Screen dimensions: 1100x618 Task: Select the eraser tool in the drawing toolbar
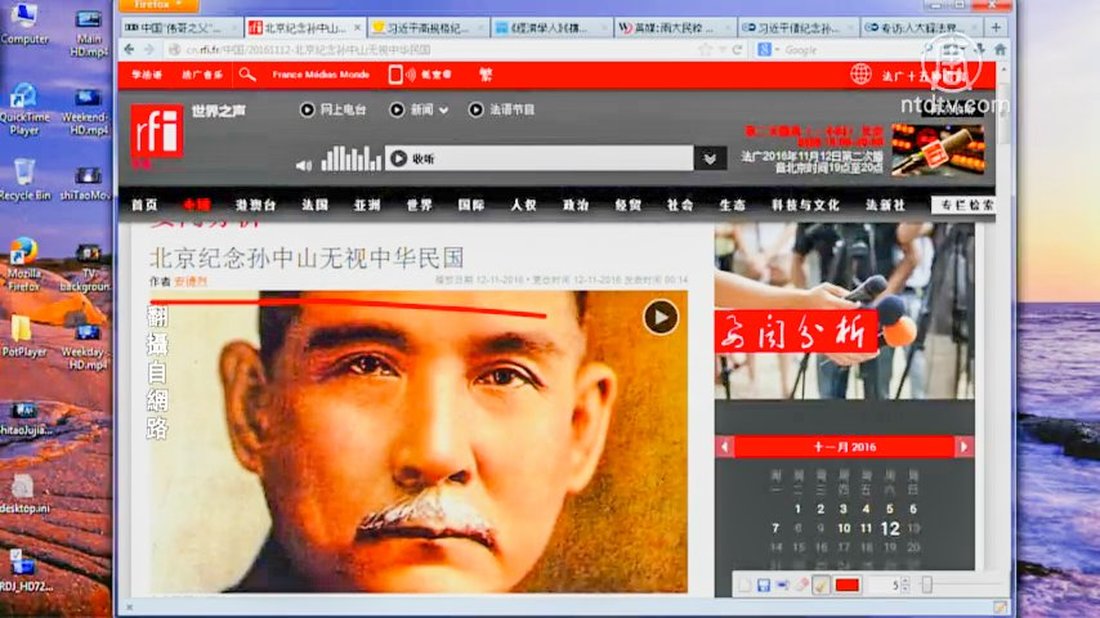click(x=800, y=585)
